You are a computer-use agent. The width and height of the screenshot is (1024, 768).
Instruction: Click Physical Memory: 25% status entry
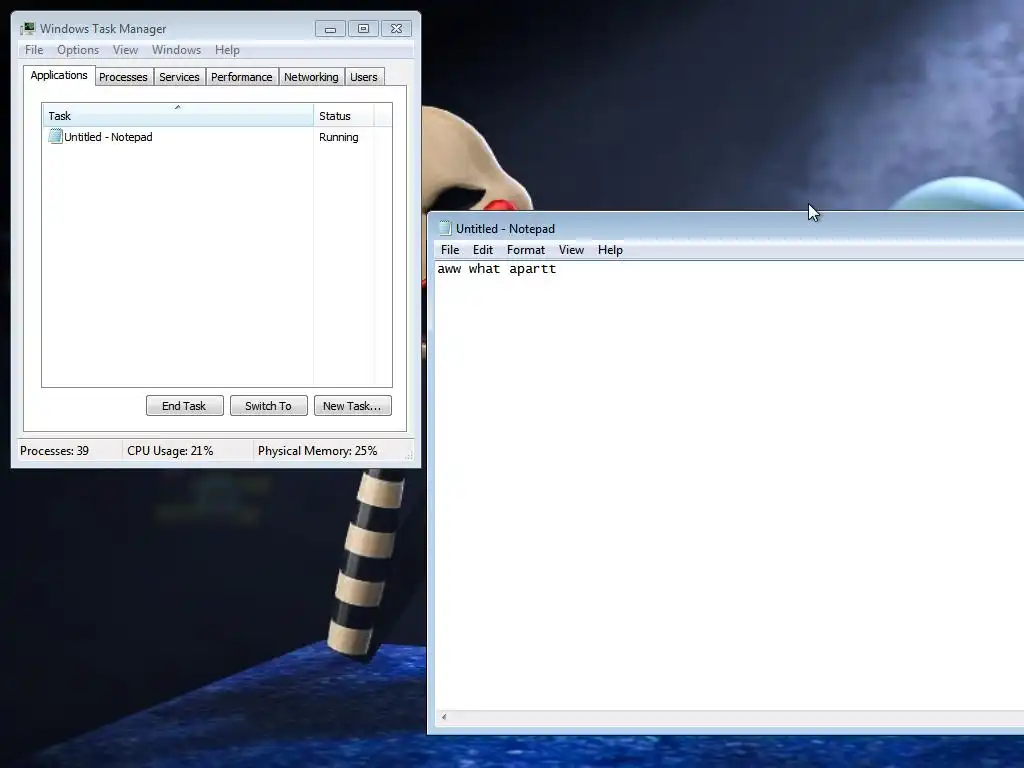coord(317,451)
